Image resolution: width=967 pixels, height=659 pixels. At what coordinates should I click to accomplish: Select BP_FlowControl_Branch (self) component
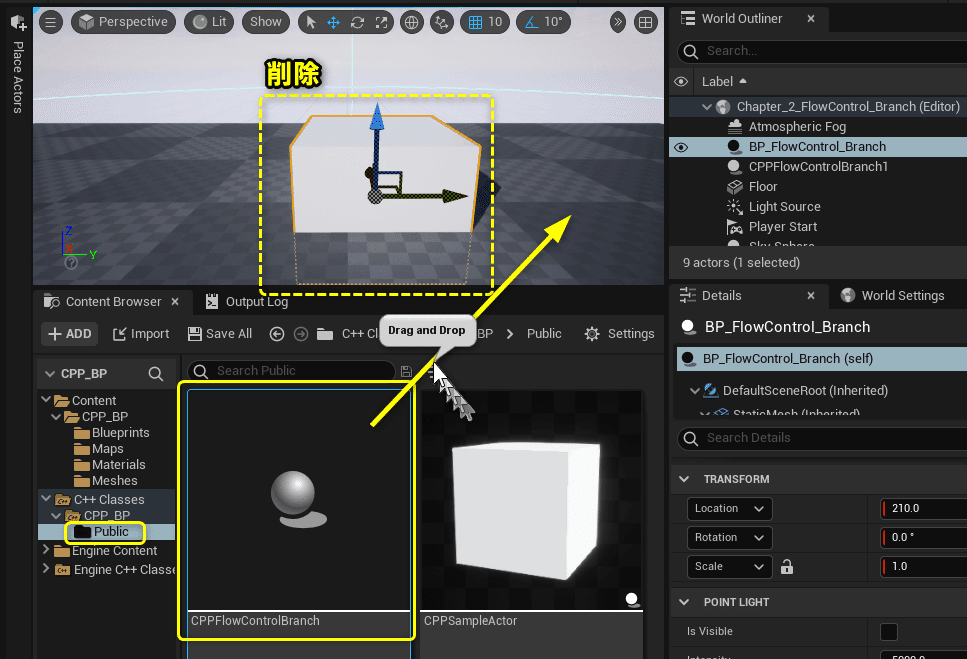point(822,359)
